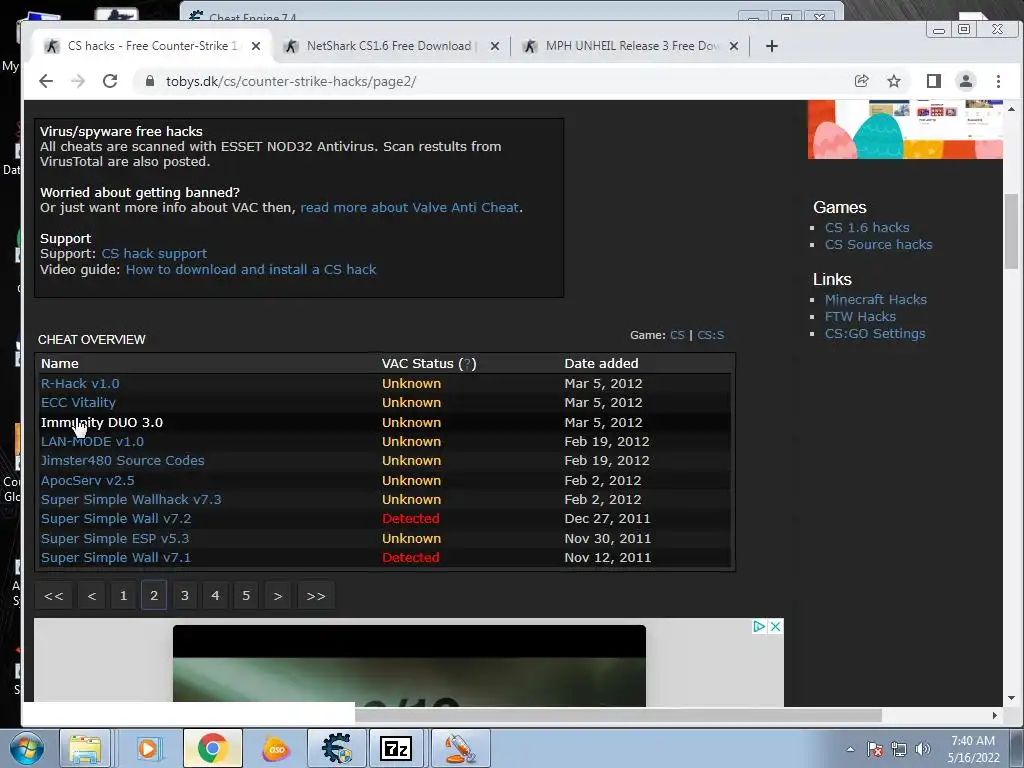
Task: Open Super Simple ESP v5.3
Action: pyautogui.click(x=115, y=539)
